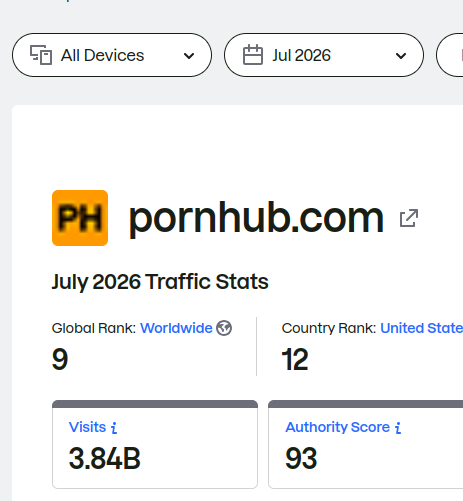Expand the Jul 2026 chevron arrow
Viewport: 463px width, 501px height.
[x=401, y=56]
